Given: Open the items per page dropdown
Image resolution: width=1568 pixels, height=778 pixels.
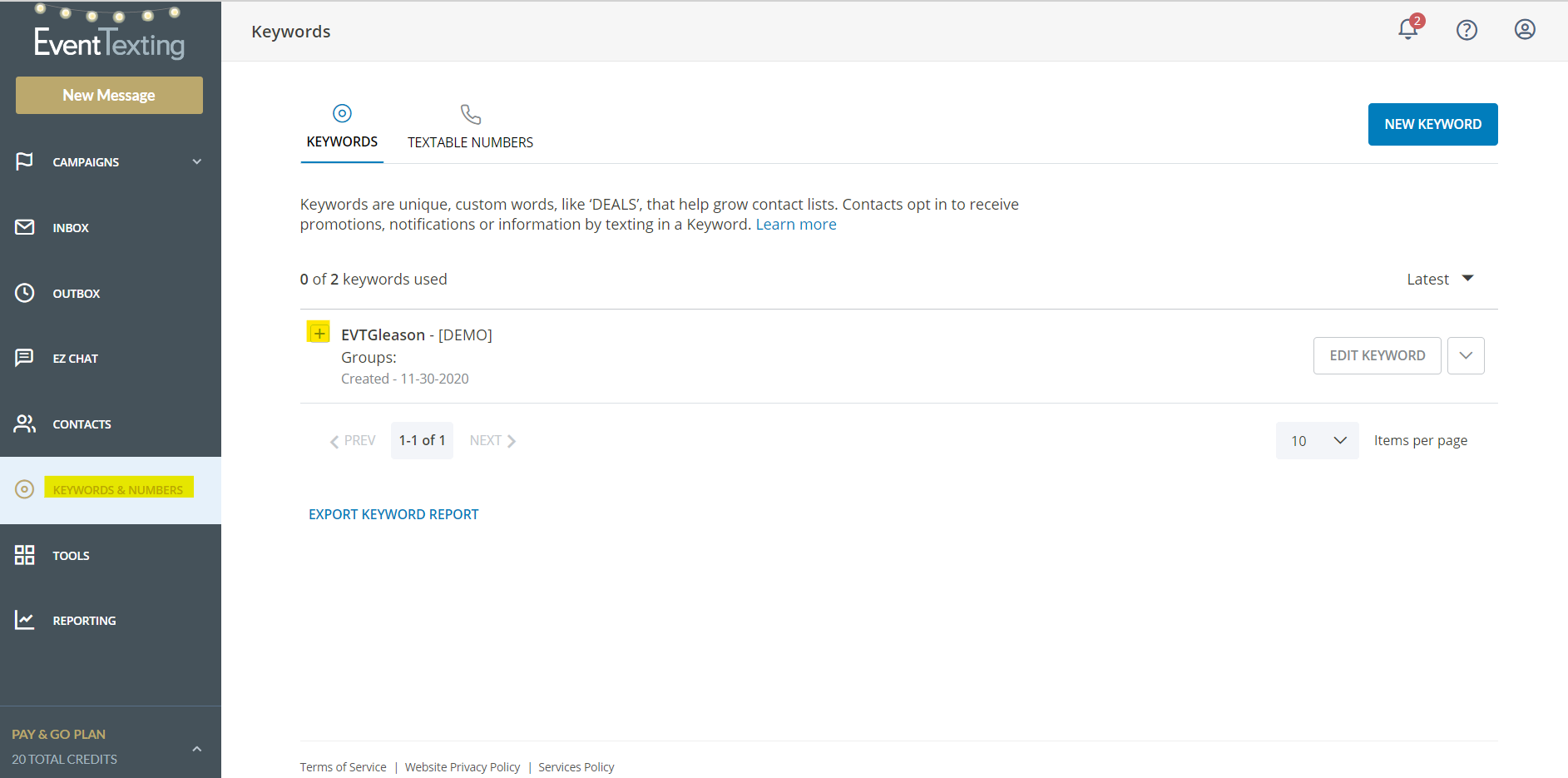Looking at the screenshot, I should (x=1318, y=440).
